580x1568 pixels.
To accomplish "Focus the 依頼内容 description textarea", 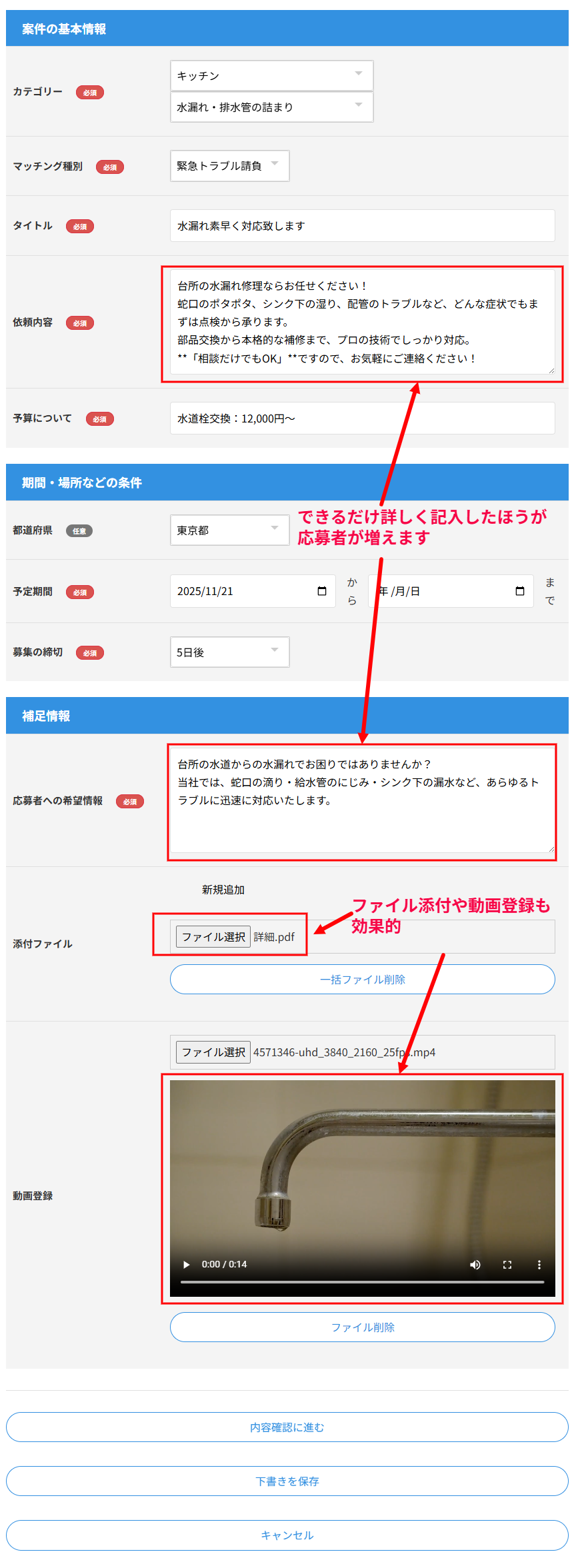I will click(x=362, y=322).
